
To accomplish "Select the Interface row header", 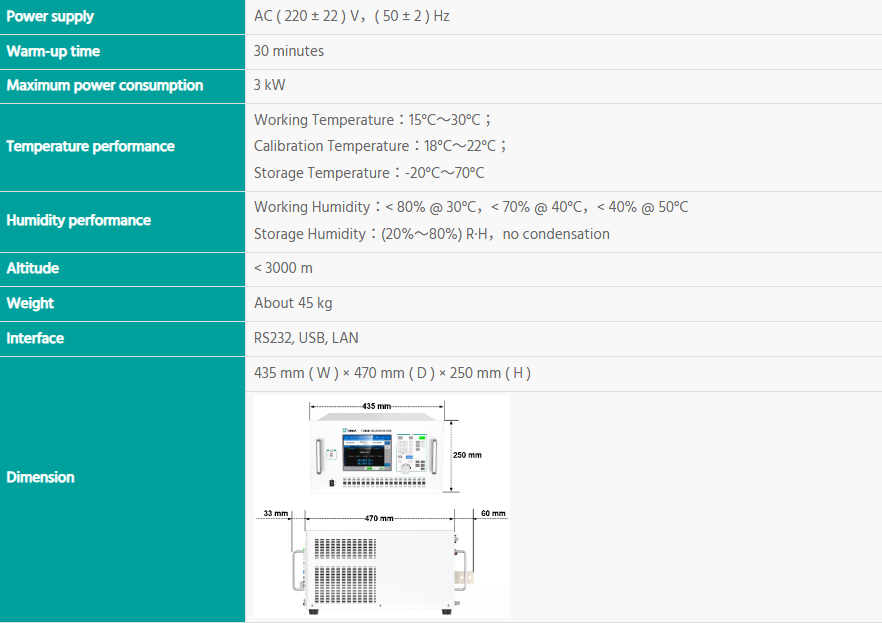I will pos(35,338).
